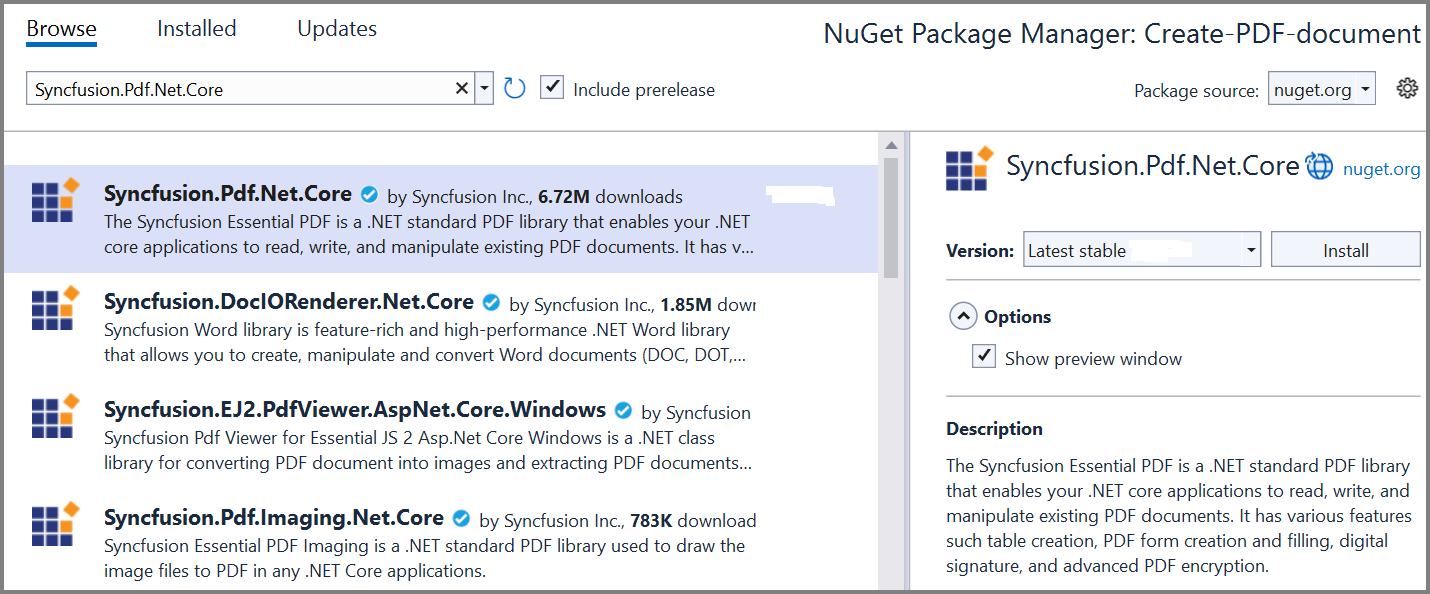Open NuGet settings via the gear icon
Screen dimensions: 1430x594
tap(1407, 88)
